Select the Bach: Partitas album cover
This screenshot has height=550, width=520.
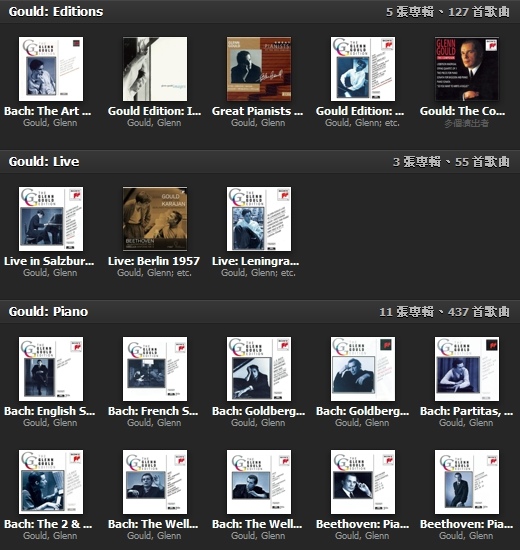(x=467, y=369)
